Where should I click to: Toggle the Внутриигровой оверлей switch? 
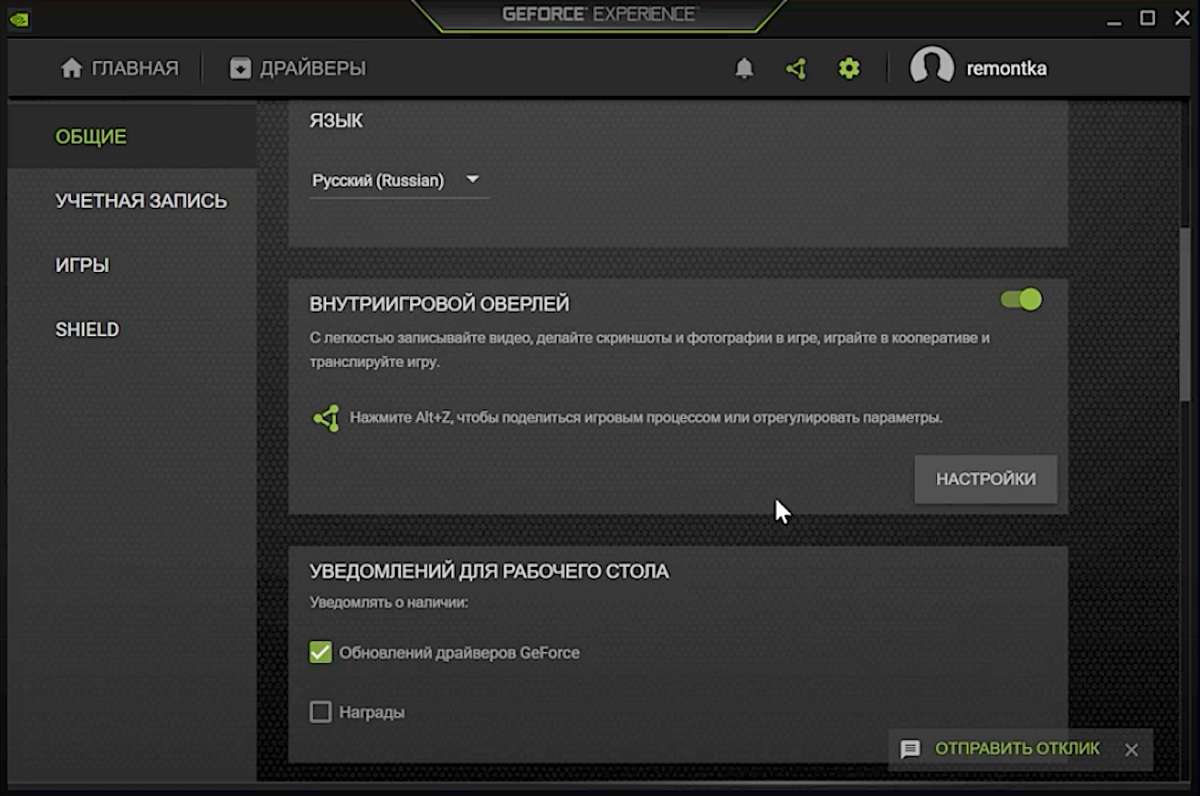(x=1021, y=299)
